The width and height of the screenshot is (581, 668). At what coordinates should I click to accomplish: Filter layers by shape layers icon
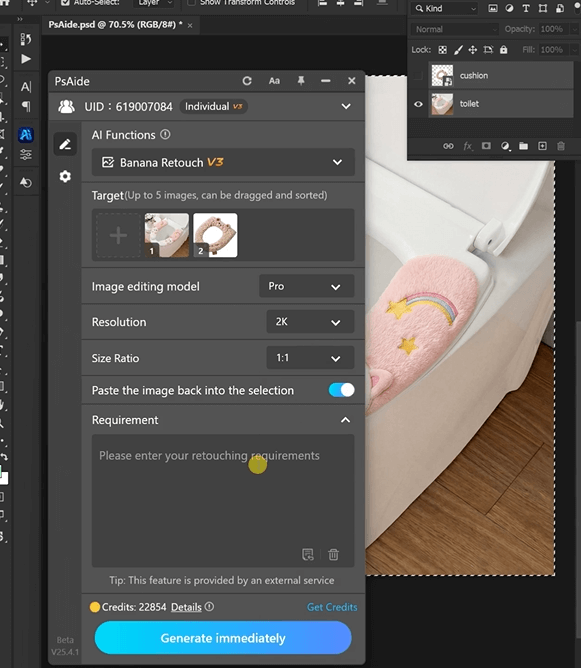tap(543, 8)
